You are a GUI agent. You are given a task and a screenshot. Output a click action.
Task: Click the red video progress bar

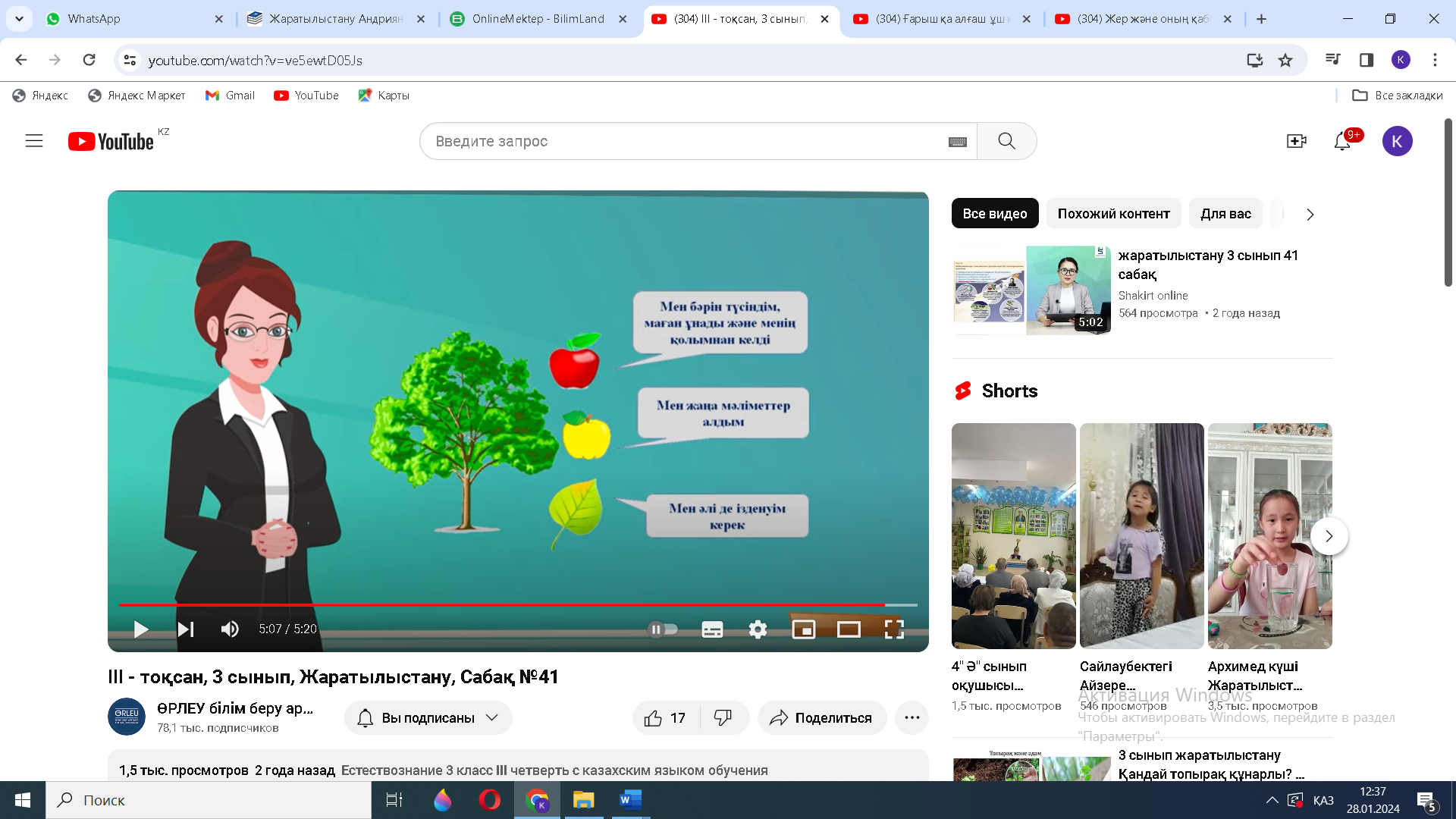[500, 605]
